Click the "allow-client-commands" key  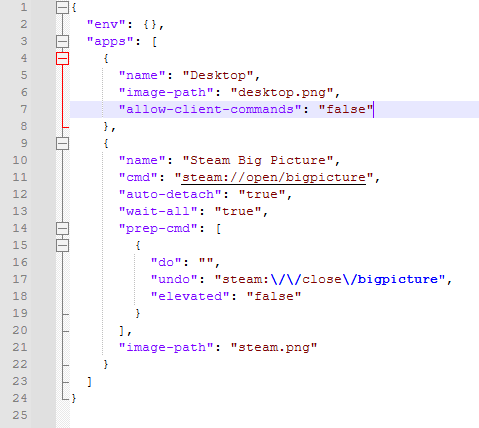tap(210, 109)
